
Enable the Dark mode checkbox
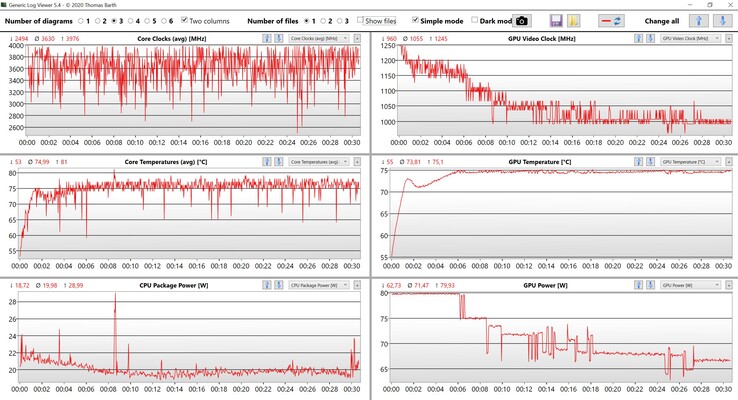[x=474, y=20]
